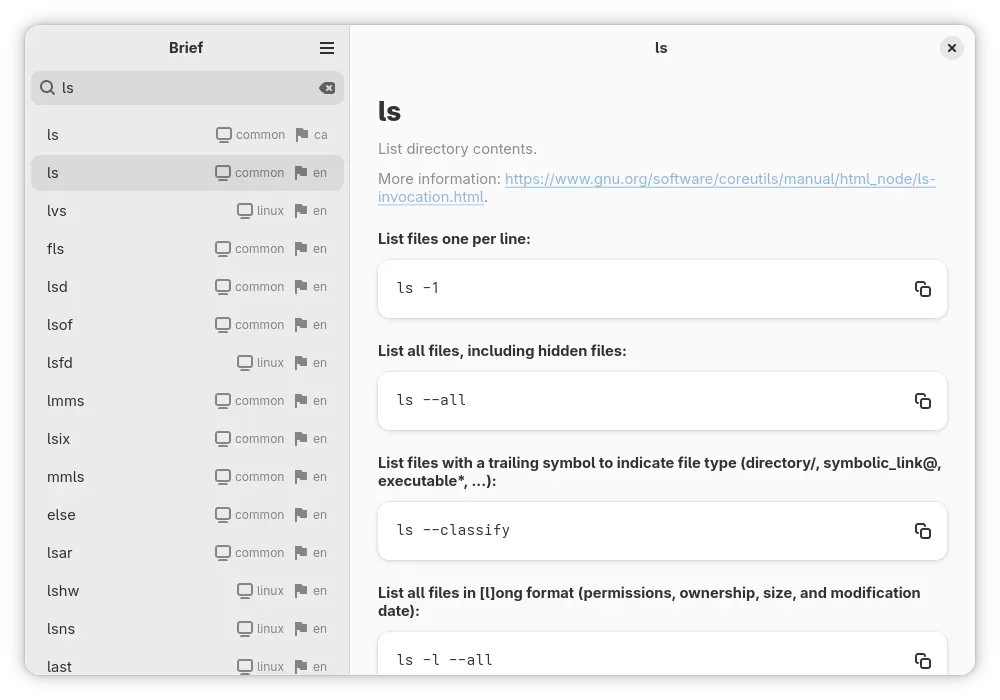Screen dimensions: 1000x700
Task: Clear the search field text
Action: coord(327,88)
